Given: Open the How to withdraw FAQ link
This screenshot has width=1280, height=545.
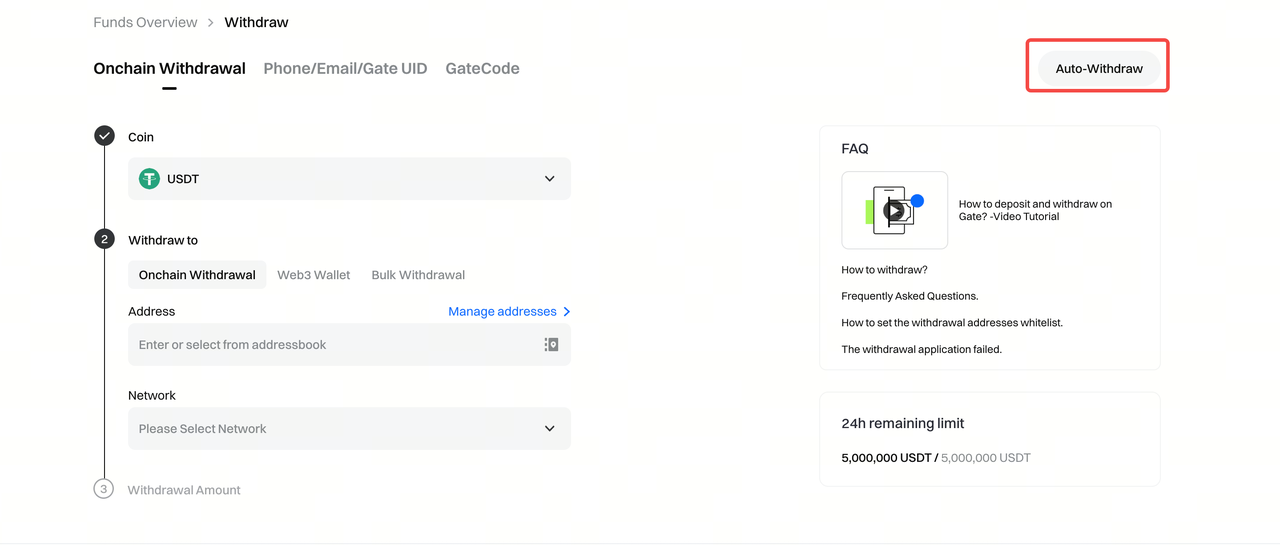Looking at the screenshot, I should coord(884,270).
